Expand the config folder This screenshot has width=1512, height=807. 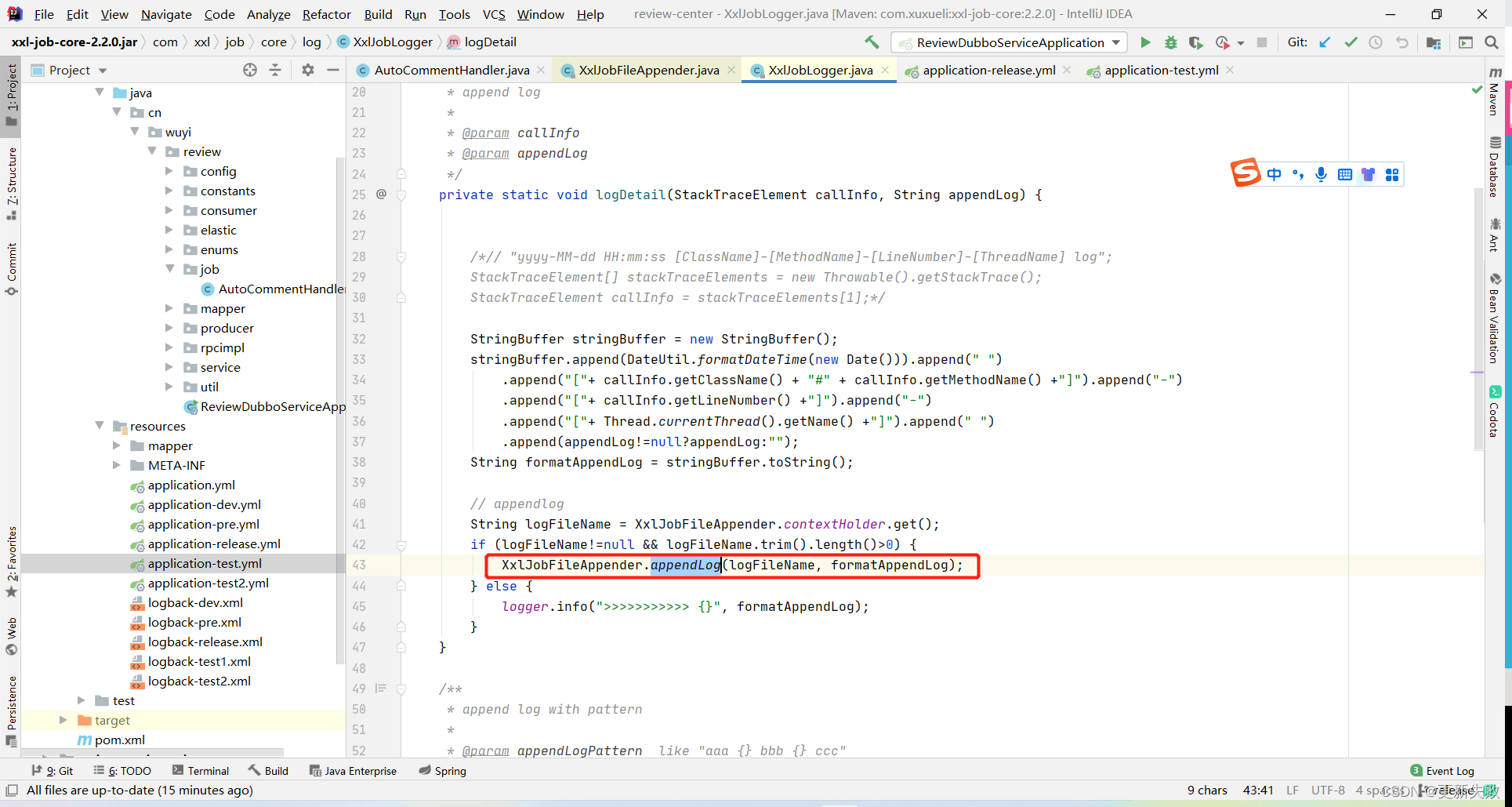point(169,171)
